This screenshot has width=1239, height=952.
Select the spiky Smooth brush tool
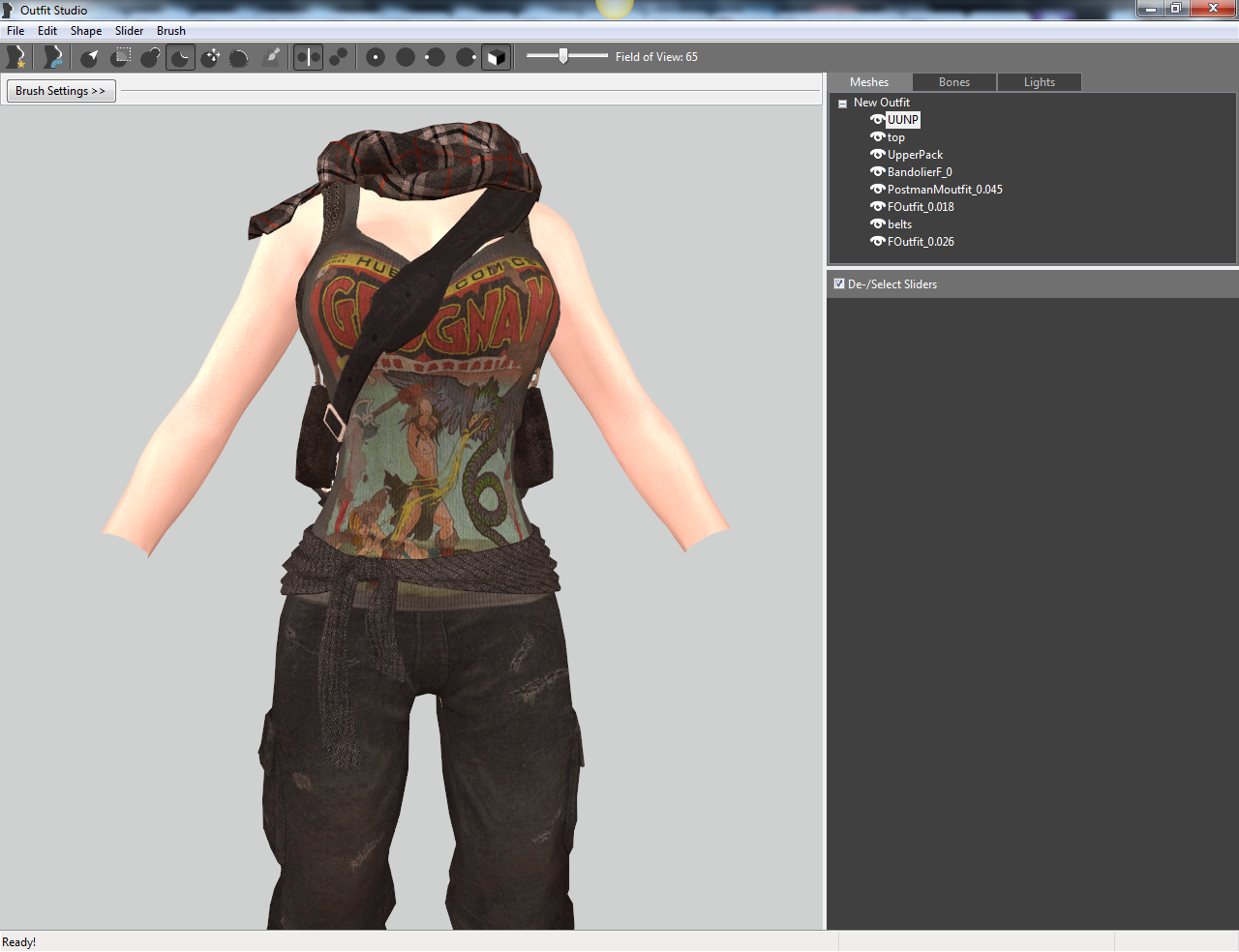(240, 57)
